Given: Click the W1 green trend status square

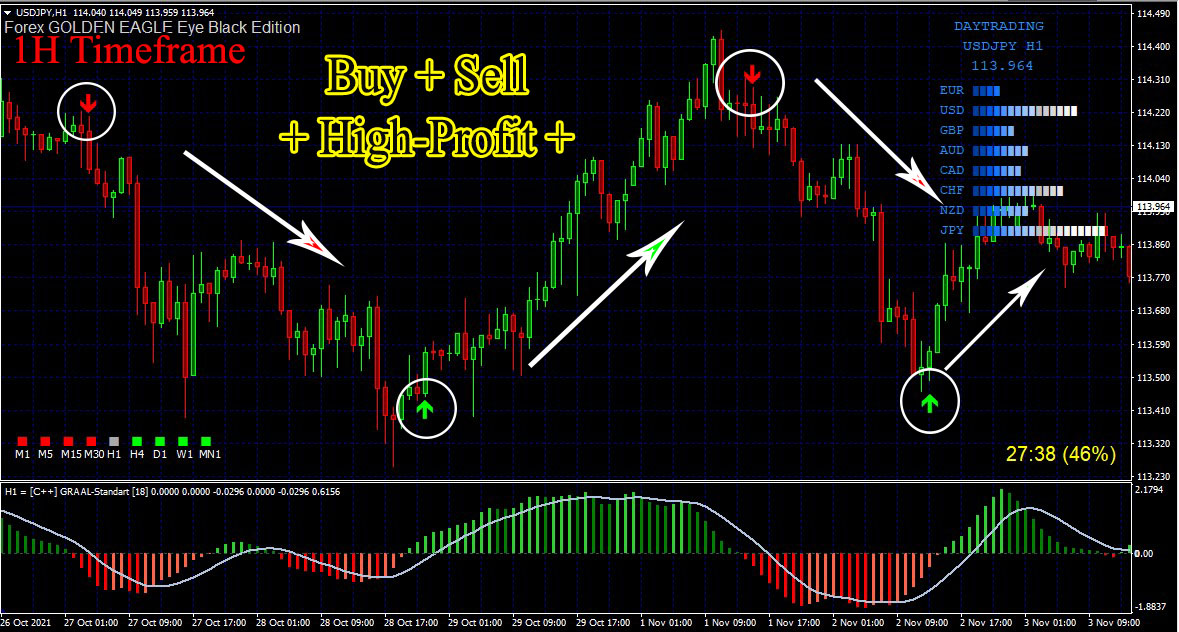Looking at the screenshot, I should (182, 440).
